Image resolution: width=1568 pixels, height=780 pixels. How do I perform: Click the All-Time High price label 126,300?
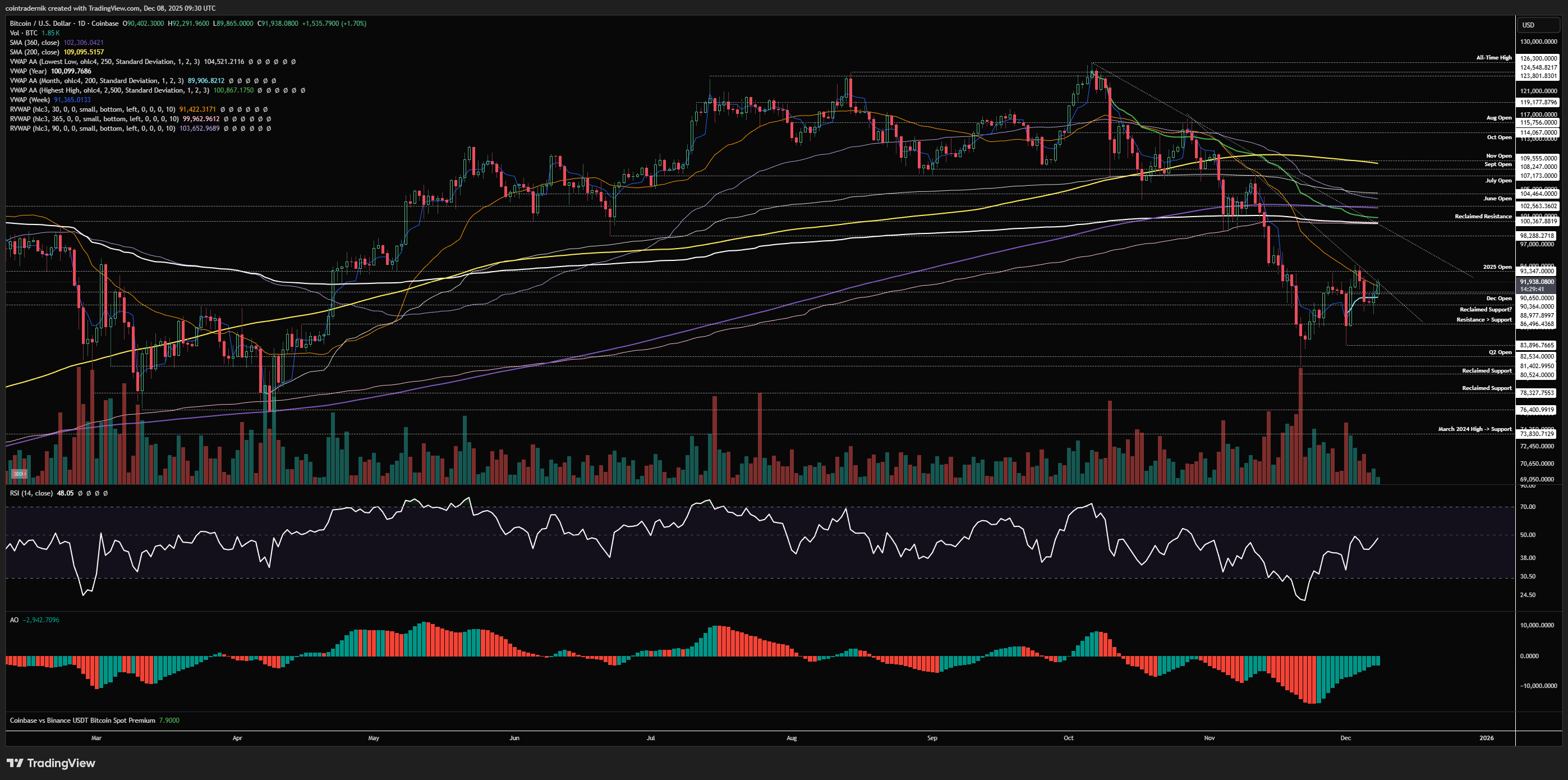click(x=1538, y=58)
